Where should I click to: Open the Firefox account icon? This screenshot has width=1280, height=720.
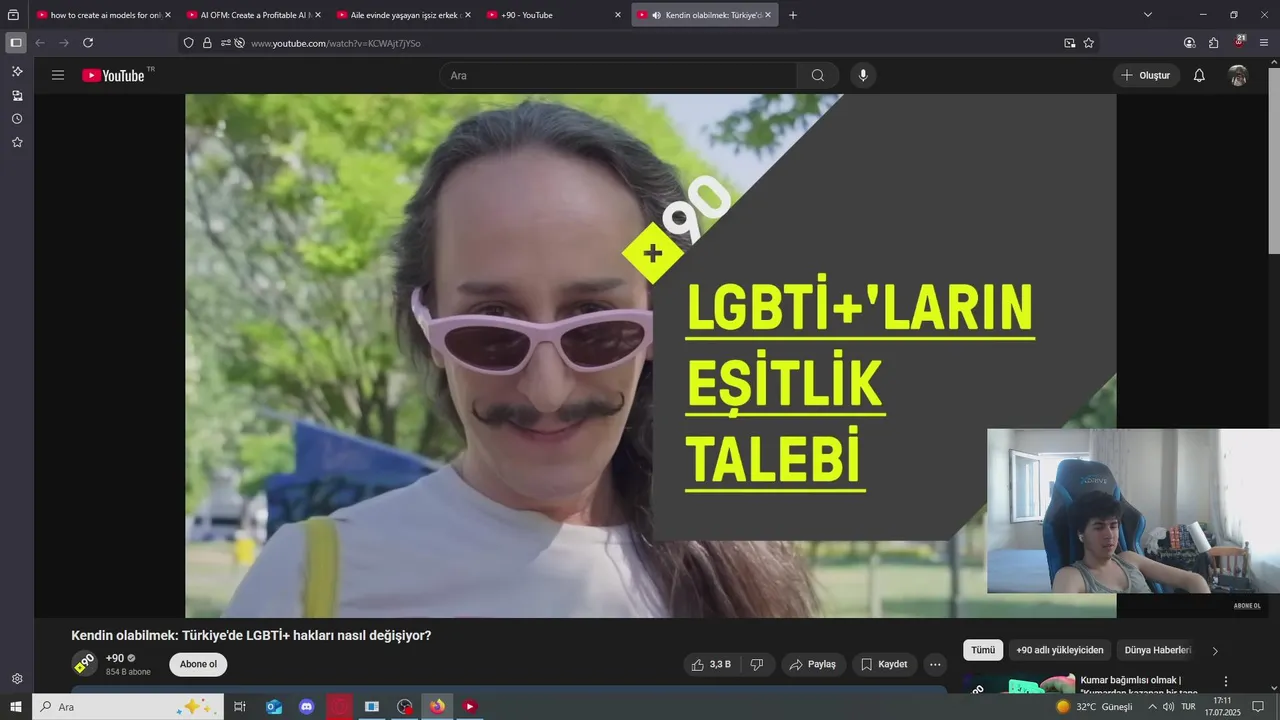pyautogui.click(x=1189, y=43)
